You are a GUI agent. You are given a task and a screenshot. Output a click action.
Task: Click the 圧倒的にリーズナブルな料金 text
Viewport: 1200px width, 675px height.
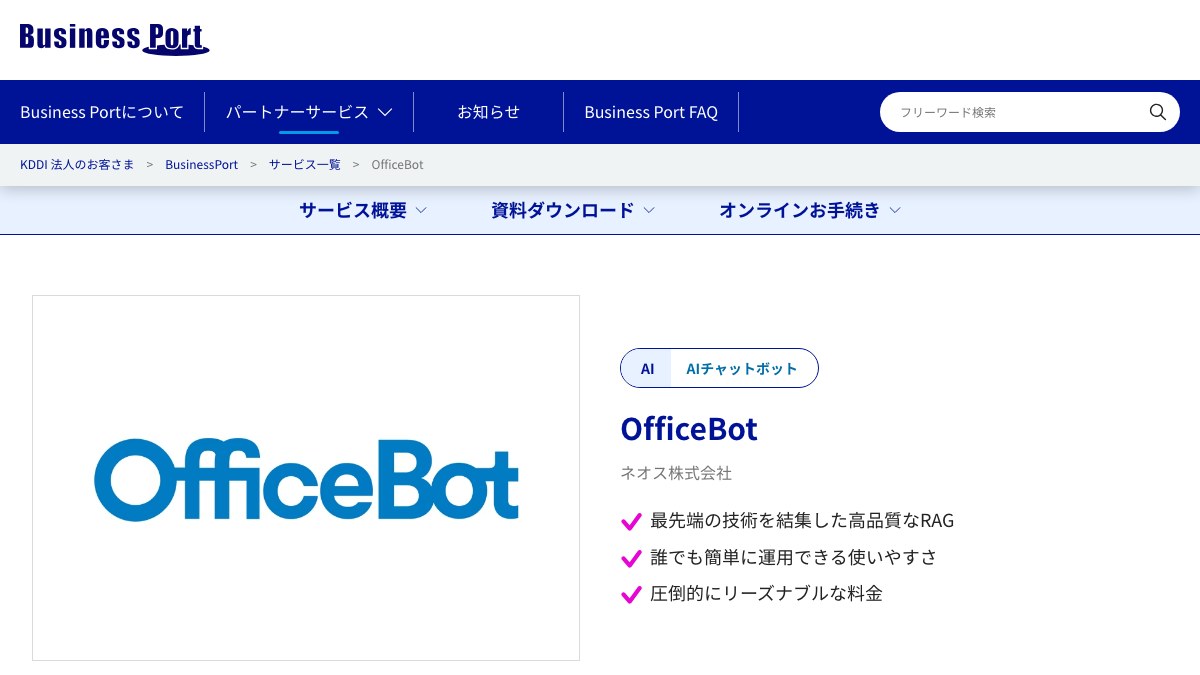(x=766, y=593)
